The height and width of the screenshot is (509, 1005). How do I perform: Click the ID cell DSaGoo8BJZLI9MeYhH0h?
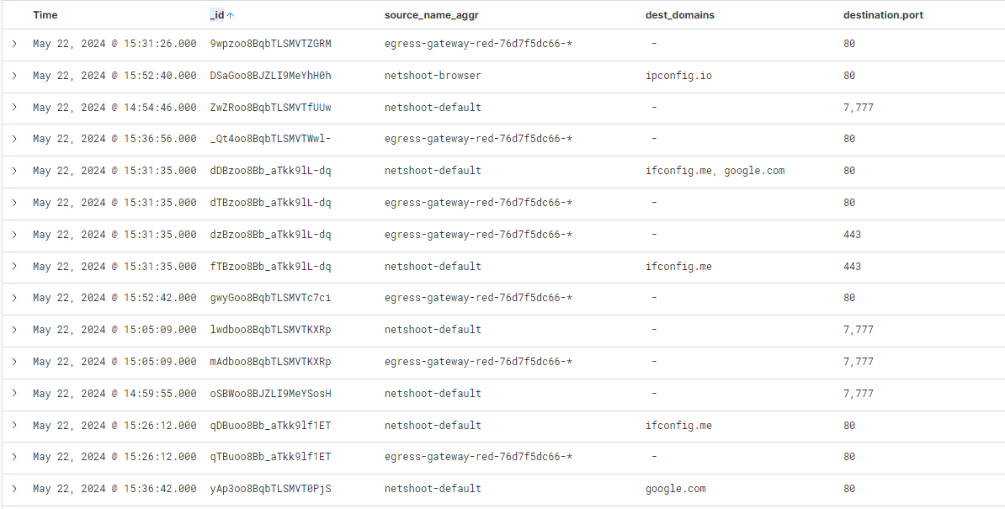pos(270,75)
